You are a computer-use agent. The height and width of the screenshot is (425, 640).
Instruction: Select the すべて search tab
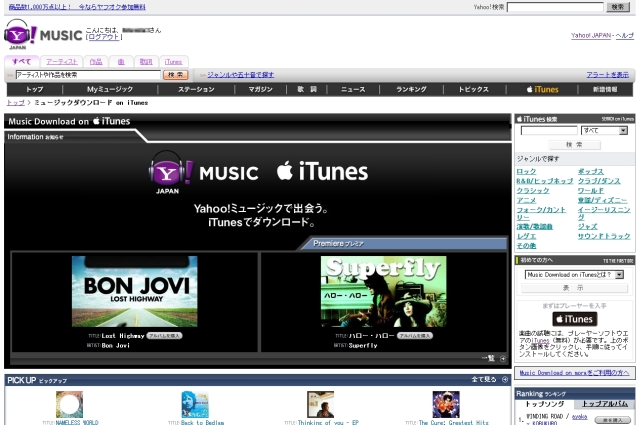[x=22, y=62]
